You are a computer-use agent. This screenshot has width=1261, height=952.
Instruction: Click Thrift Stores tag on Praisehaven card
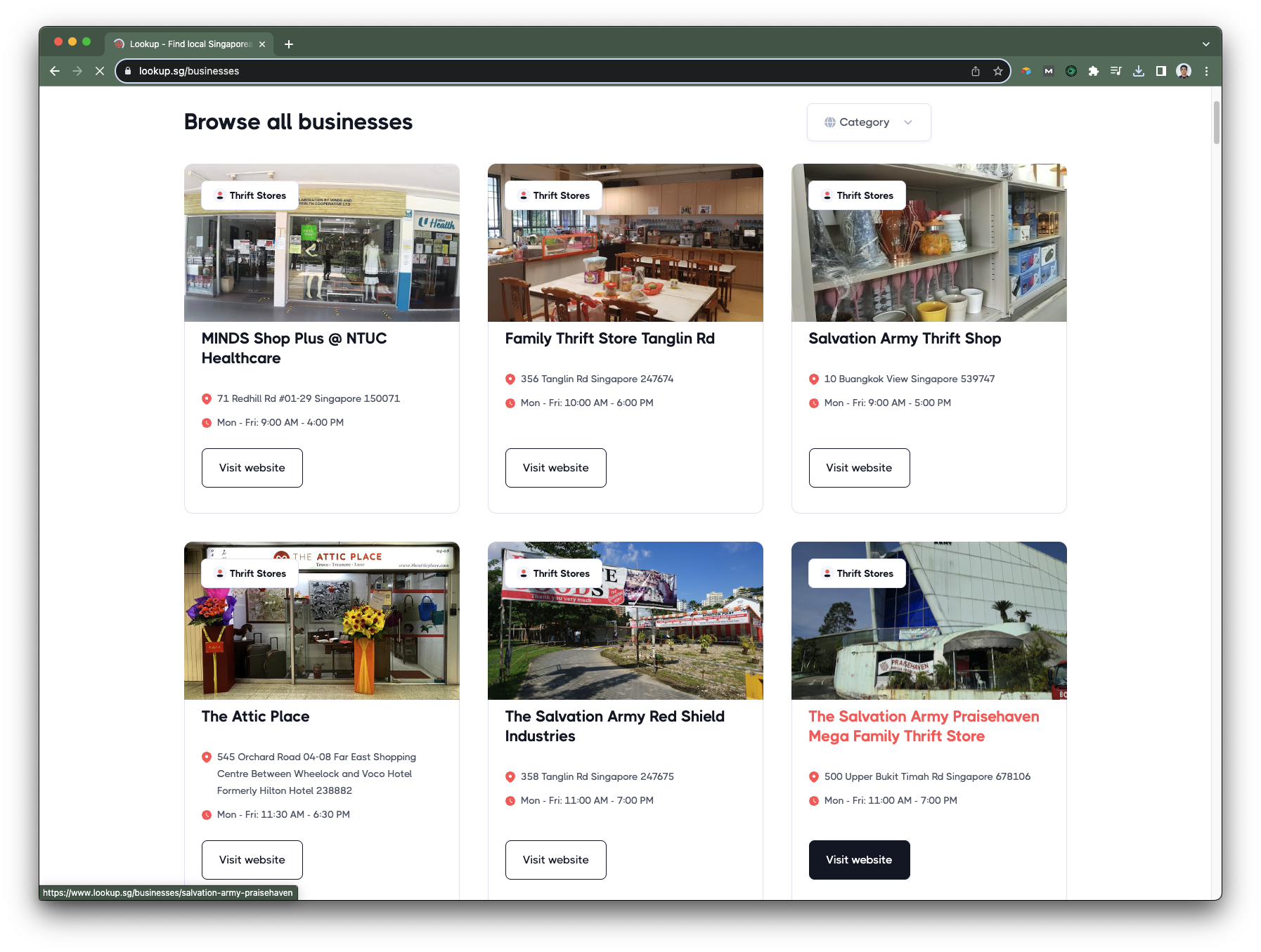(x=857, y=573)
